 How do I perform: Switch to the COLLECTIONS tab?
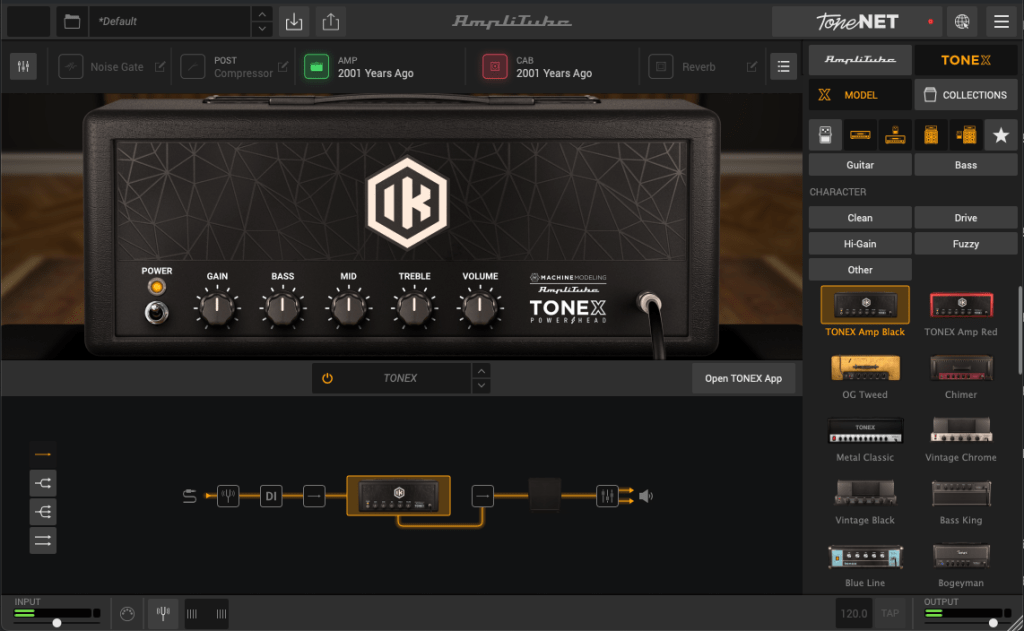coord(965,95)
